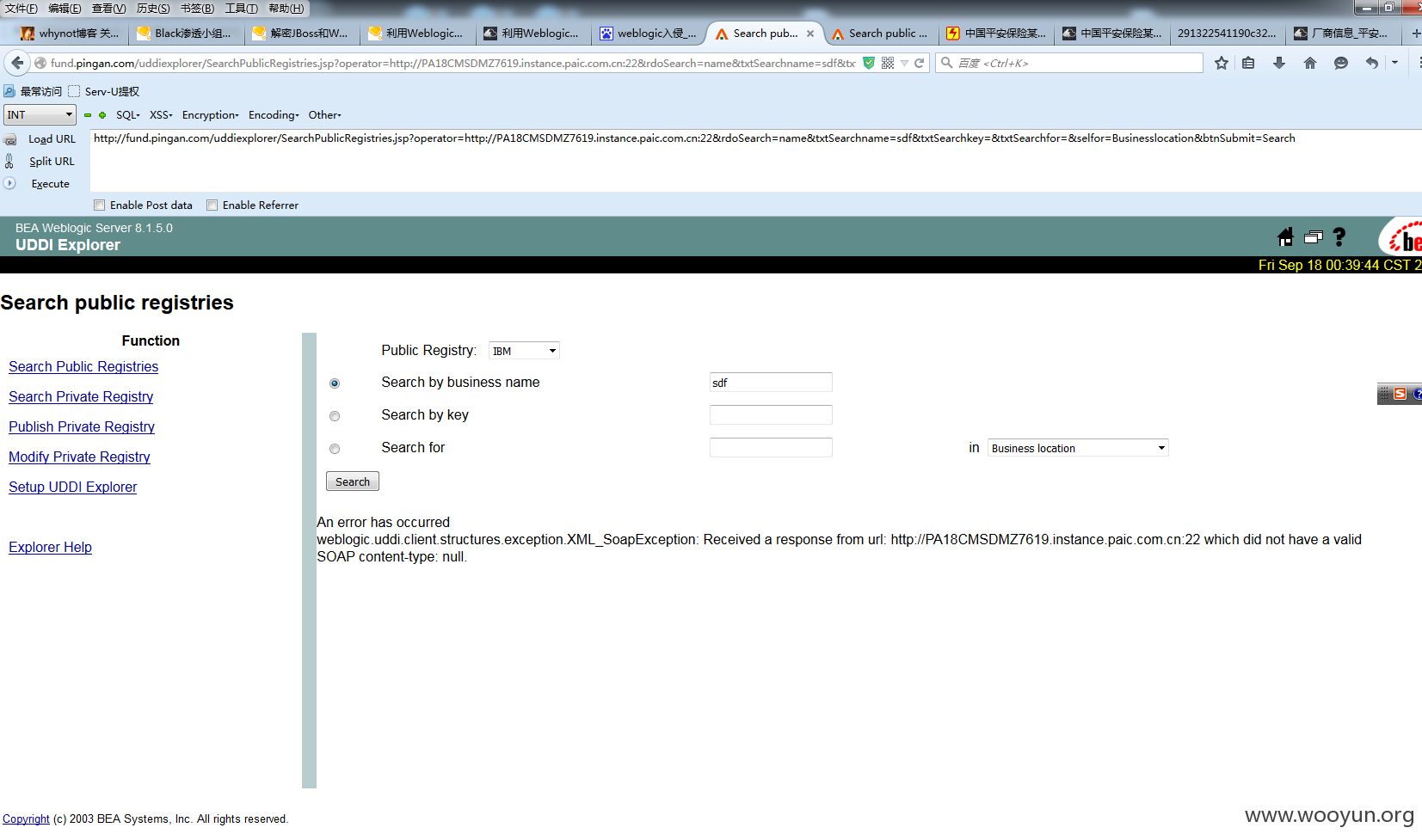Image resolution: width=1422 pixels, height=840 pixels.
Task: Open the 帮助(H) menu
Action: point(286,9)
